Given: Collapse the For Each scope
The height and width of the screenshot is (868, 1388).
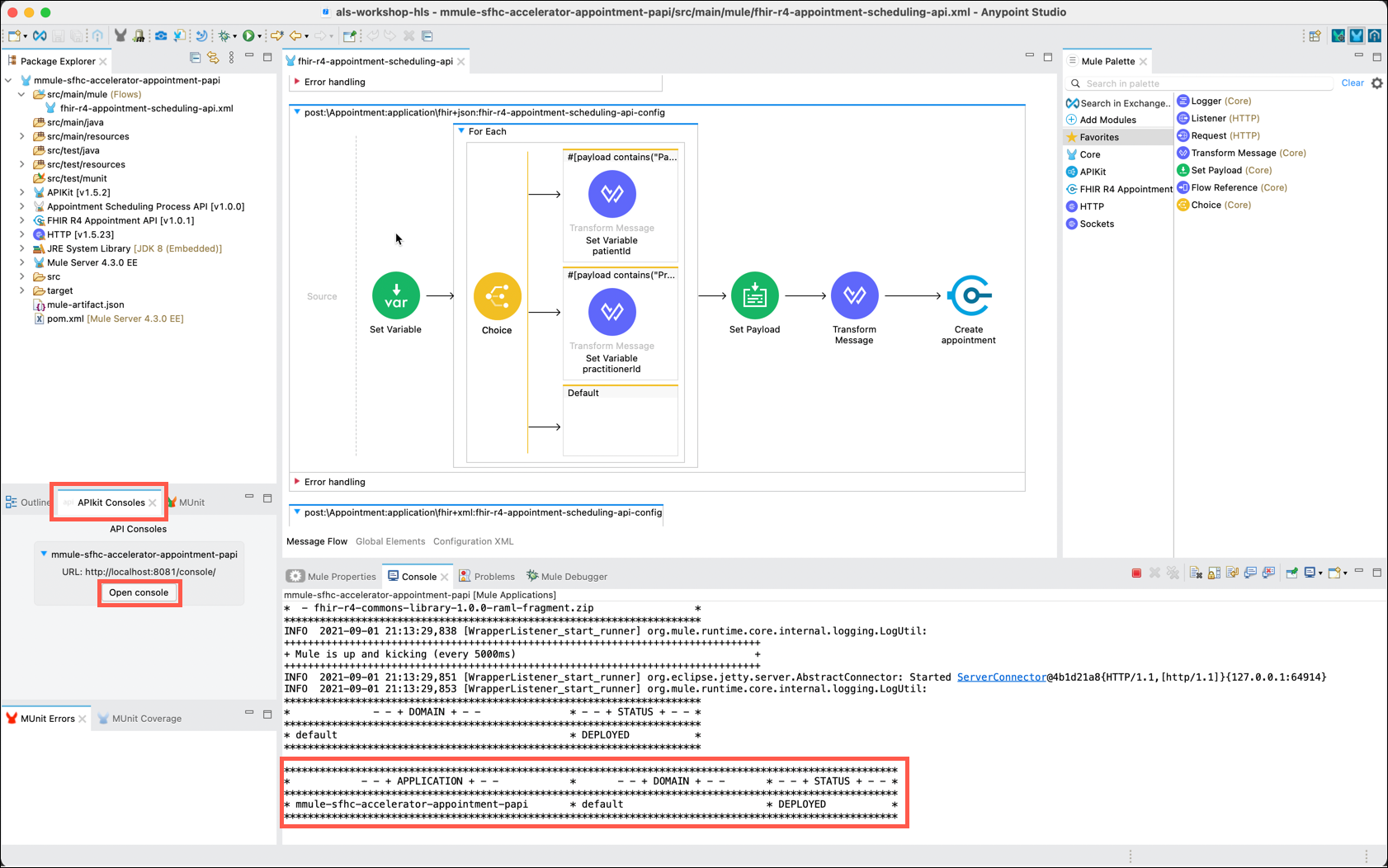Looking at the screenshot, I should (x=461, y=131).
